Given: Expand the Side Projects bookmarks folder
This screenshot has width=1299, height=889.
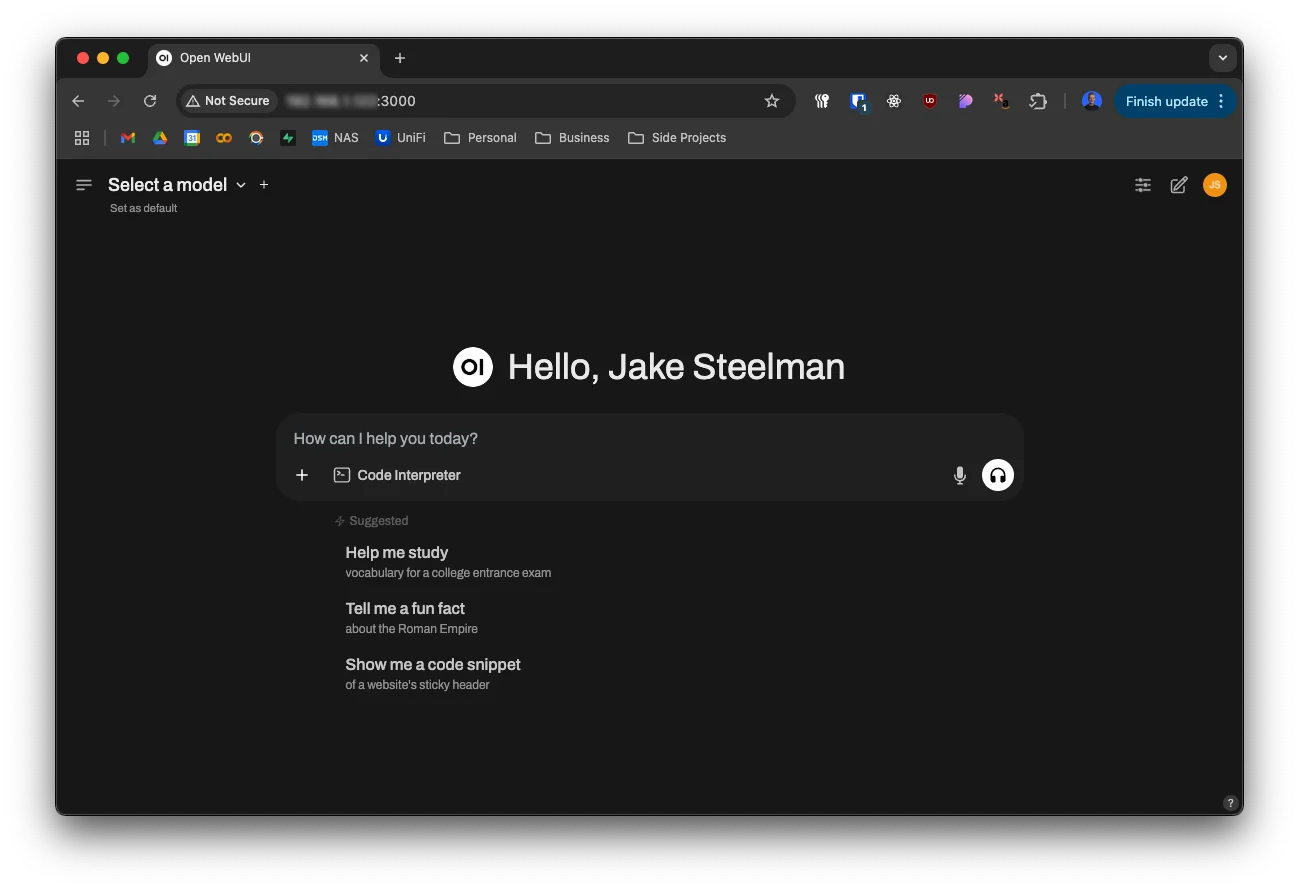Looking at the screenshot, I should click(677, 138).
